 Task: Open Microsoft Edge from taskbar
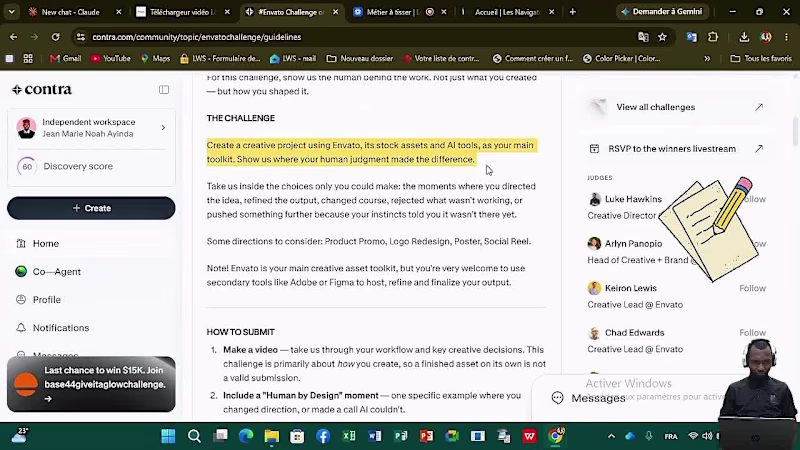pyautogui.click(x=246, y=436)
